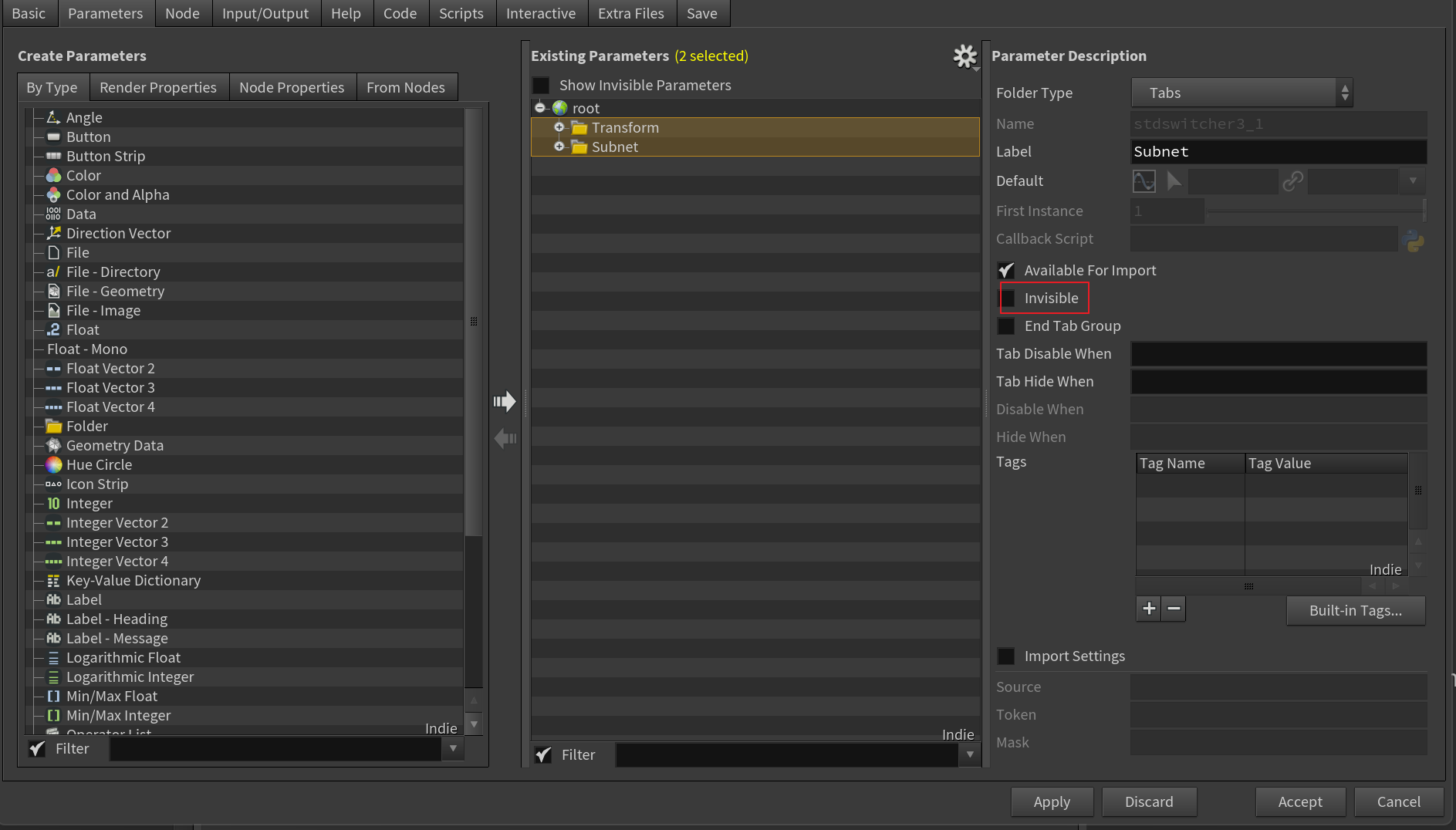1456x830 pixels.
Task: Click the Apply button
Action: point(1052,801)
